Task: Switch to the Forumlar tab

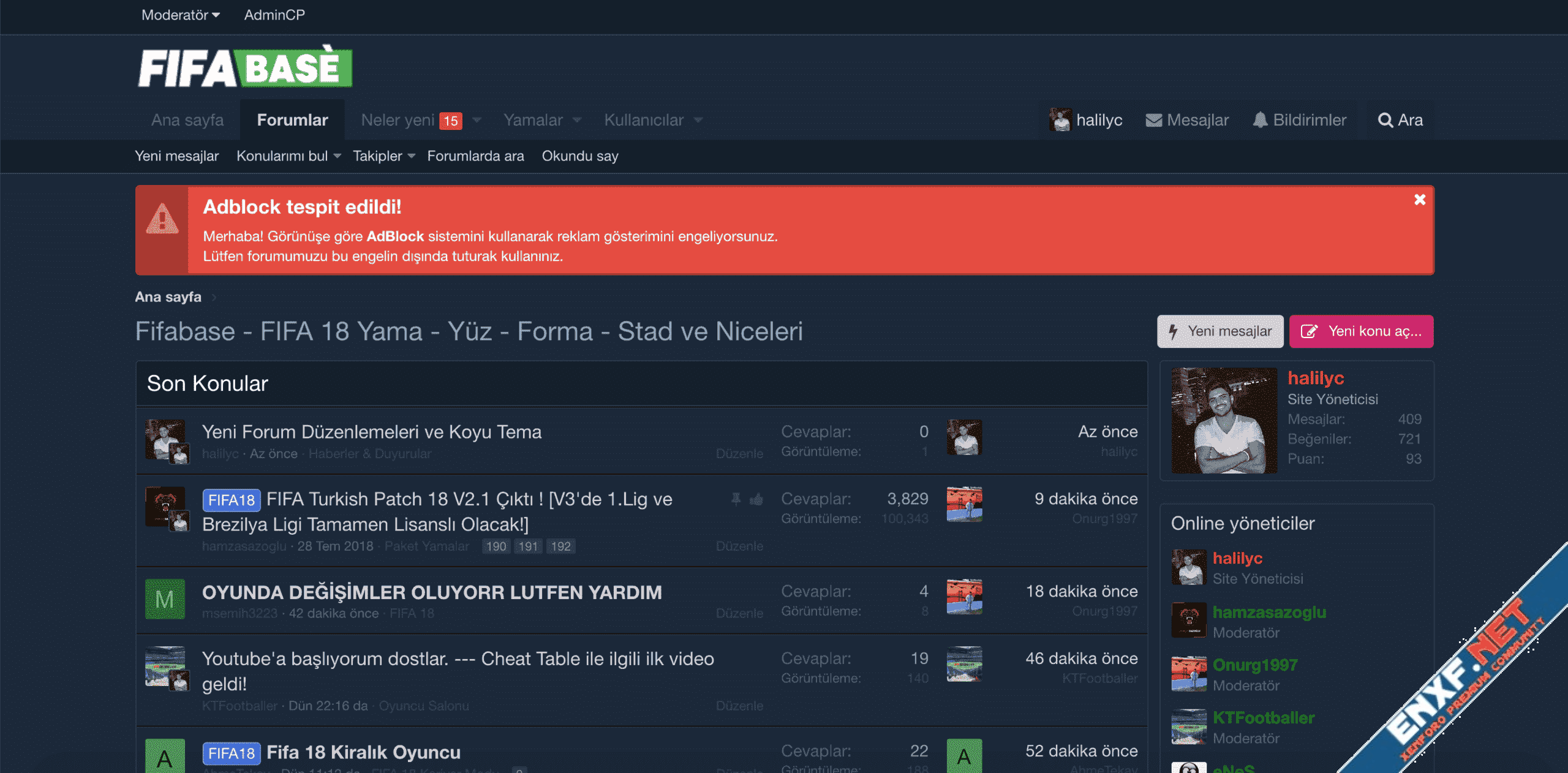Action: click(x=292, y=120)
